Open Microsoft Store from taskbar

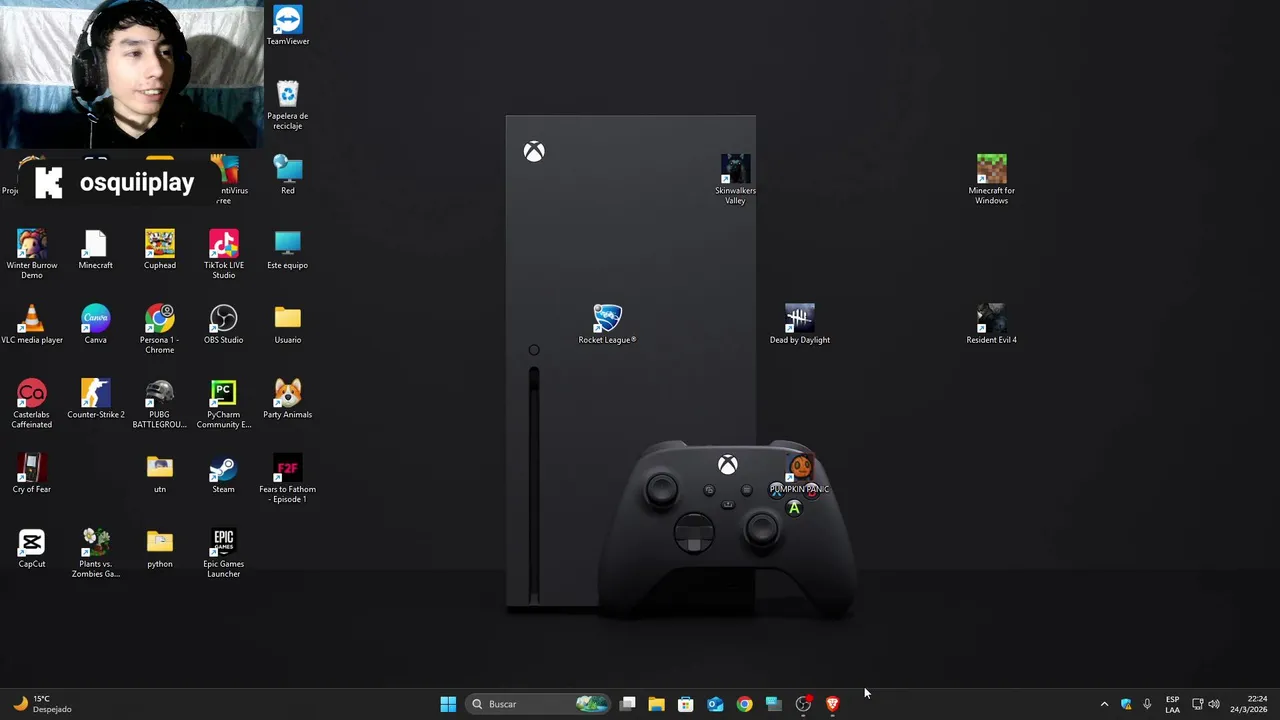point(685,704)
